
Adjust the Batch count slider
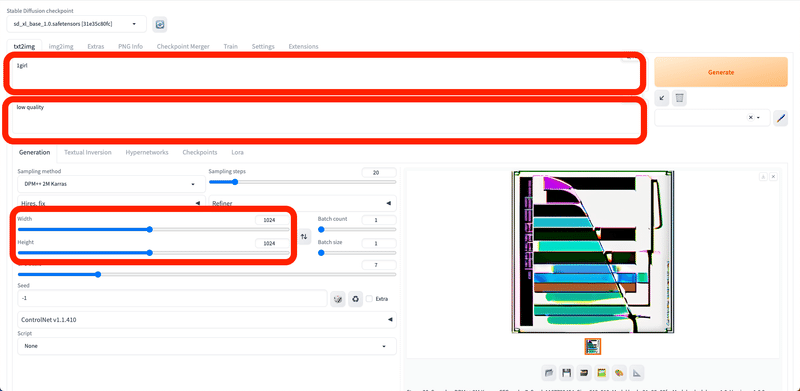click(x=357, y=230)
